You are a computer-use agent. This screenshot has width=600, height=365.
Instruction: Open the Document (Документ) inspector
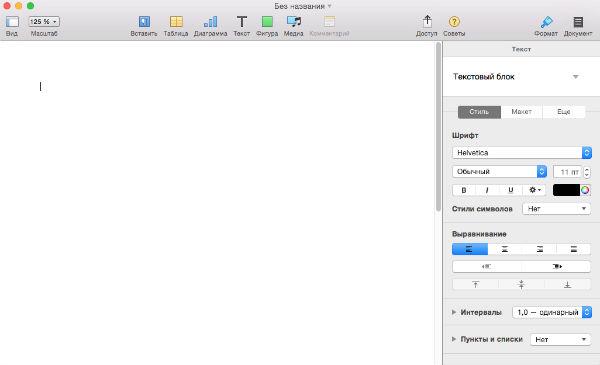pyautogui.click(x=578, y=22)
